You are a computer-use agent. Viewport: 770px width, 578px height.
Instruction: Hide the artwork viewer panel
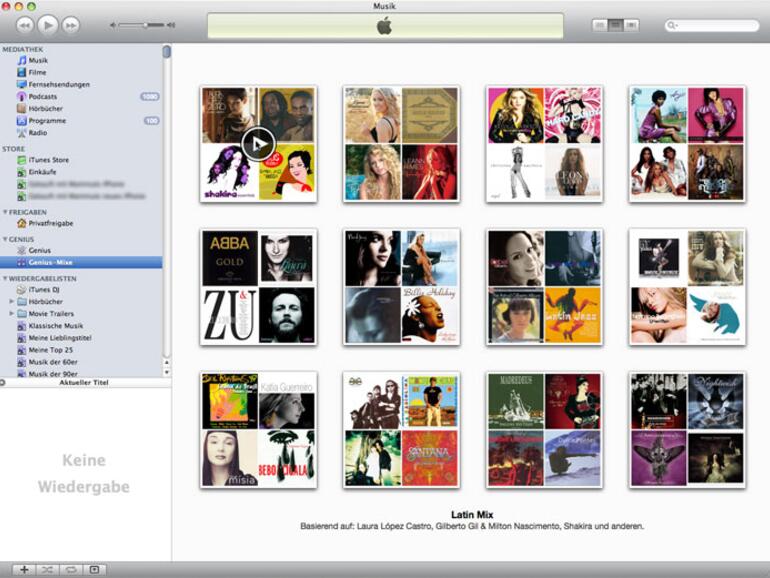tap(94, 570)
